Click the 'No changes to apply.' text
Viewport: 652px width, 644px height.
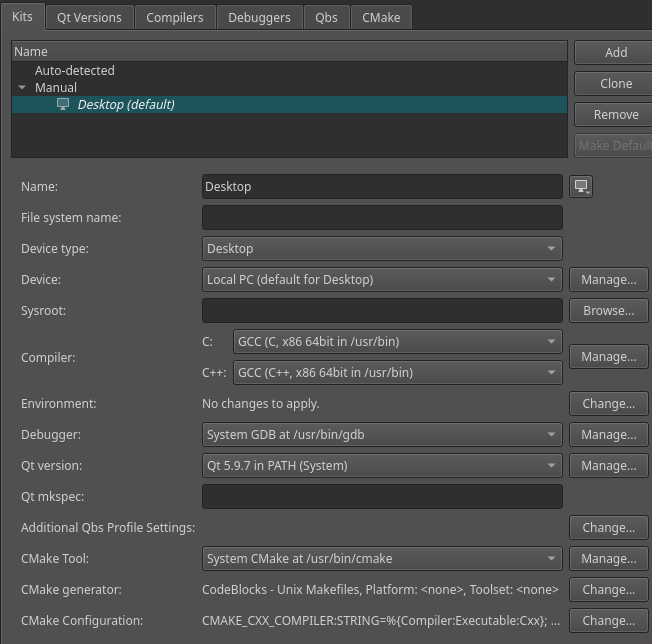[261, 404]
